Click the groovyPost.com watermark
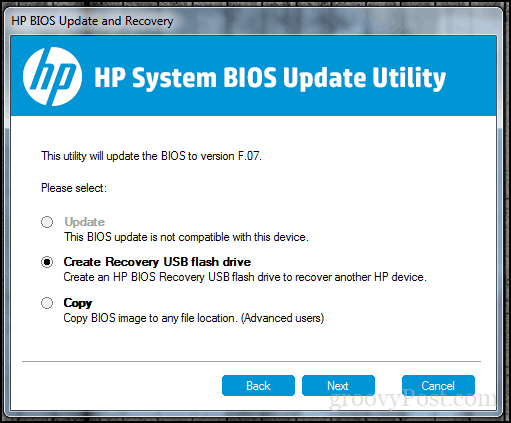The width and height of the screenshot is (511, 423). tap(413, 399)
